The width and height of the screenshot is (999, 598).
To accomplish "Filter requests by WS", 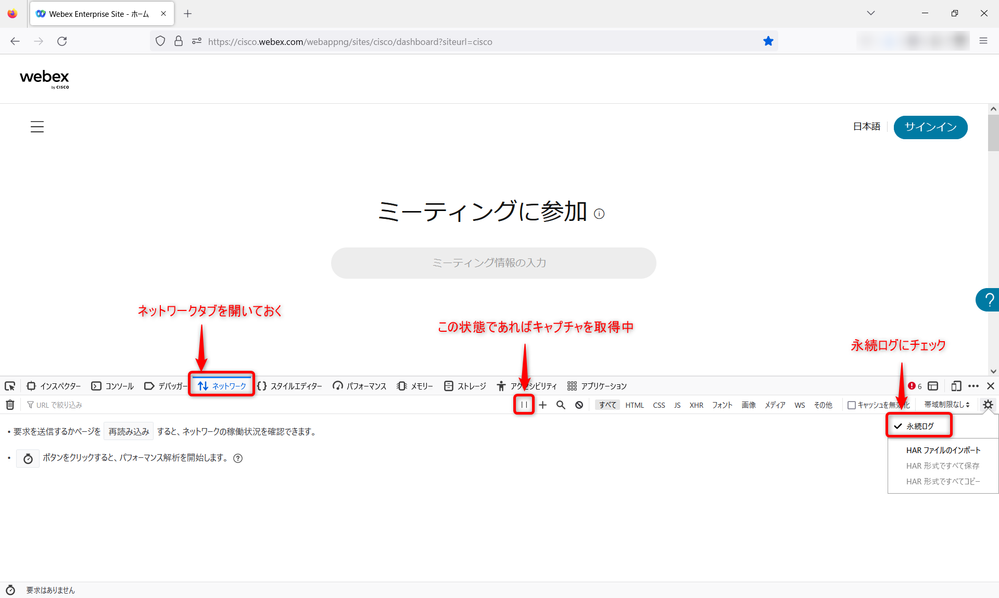I will point(800,405).
